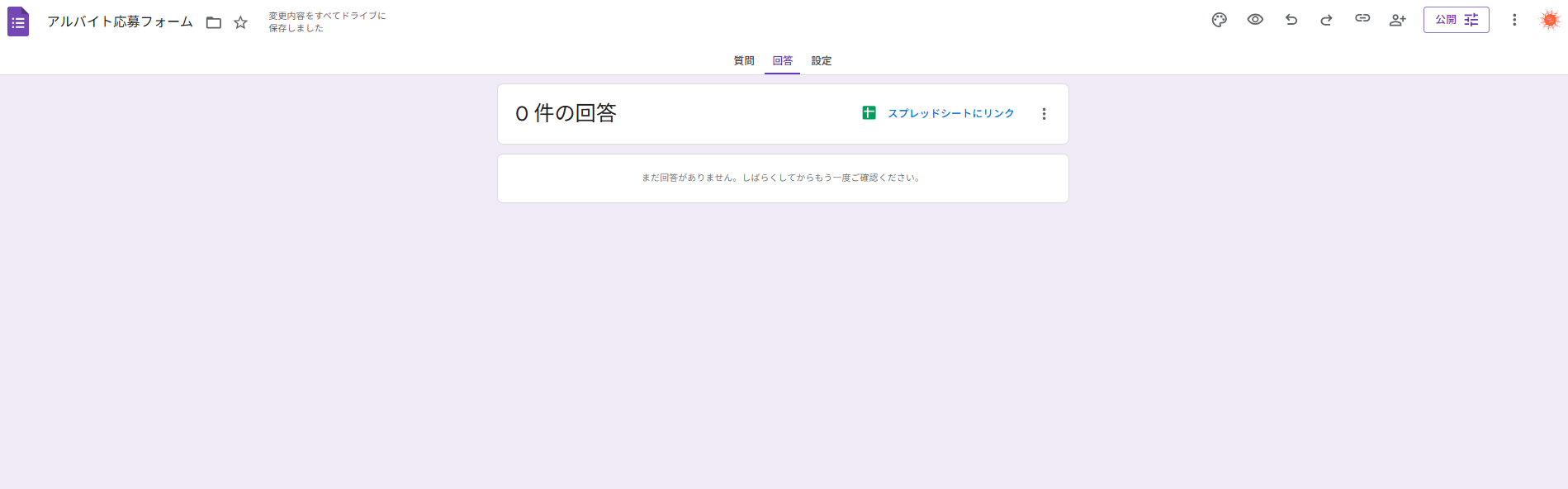The height and width of the screenshot is (489, 1568).
Task: Click the redo arrow
Action: (1326, 20)
